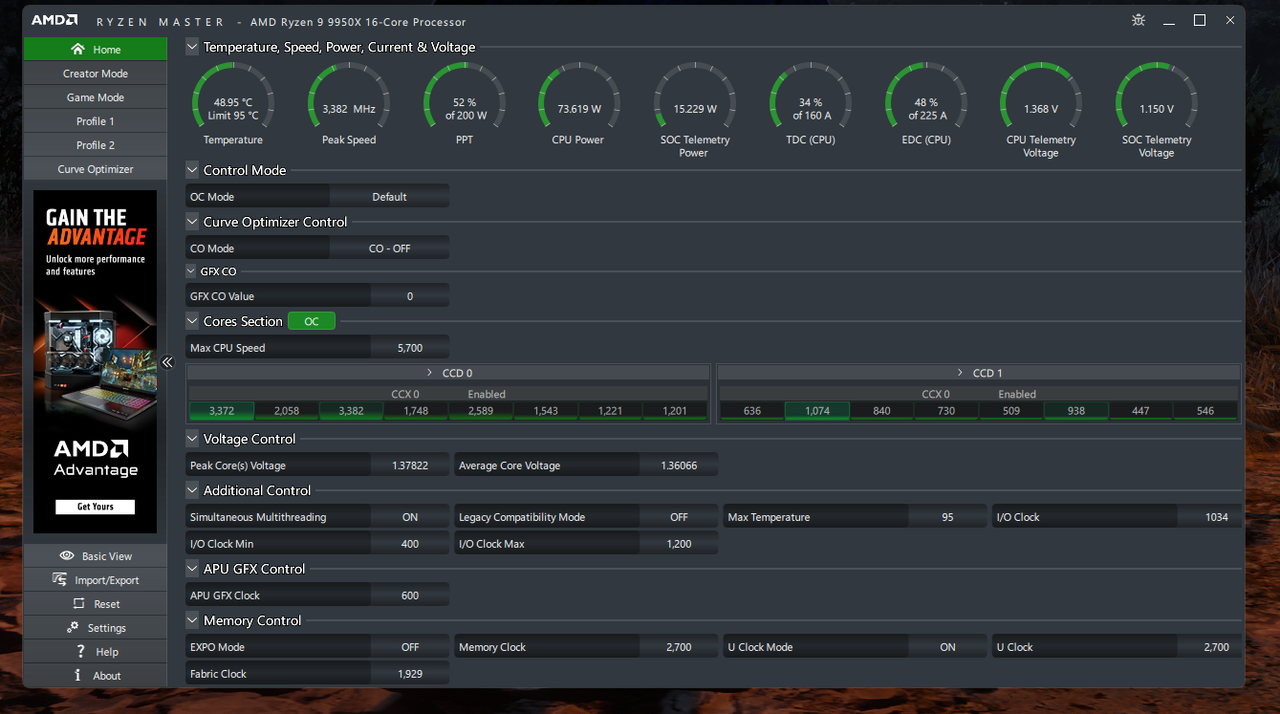Switch to Game Mode profile
This screenshot has height=714, width=1280.
click(x=95, y=97)
